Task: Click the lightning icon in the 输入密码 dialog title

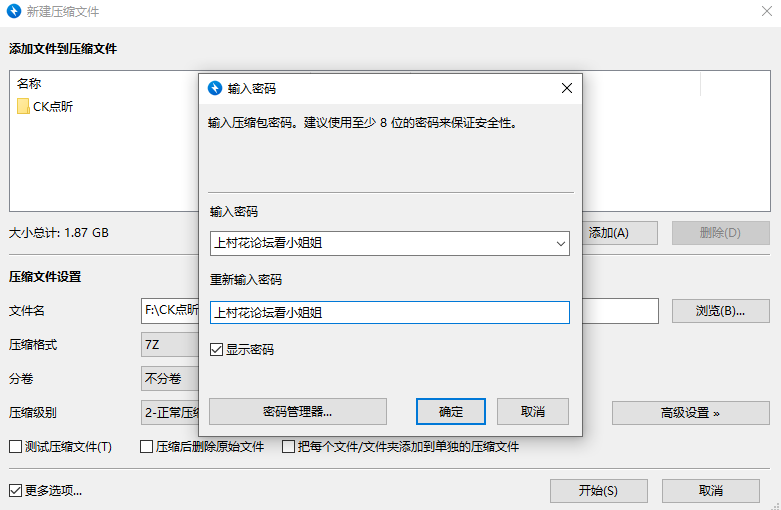Action: 215,88
